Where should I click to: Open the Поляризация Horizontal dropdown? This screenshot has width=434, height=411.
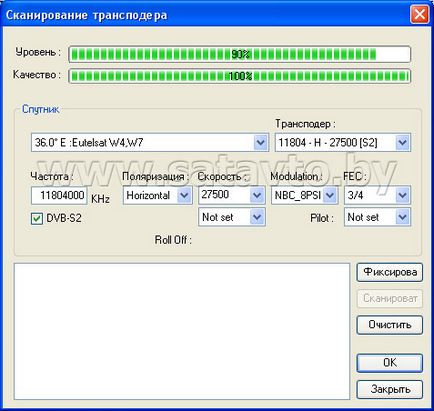pos(184,195)
